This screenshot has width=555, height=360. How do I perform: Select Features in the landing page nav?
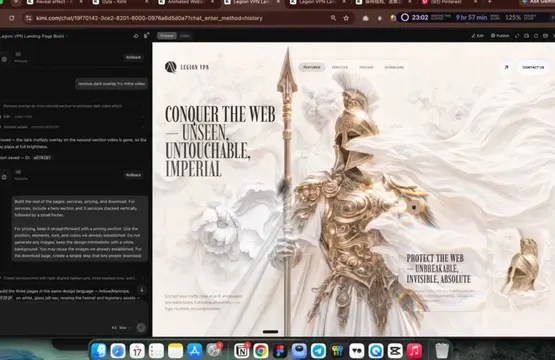[x=312, y=67]
